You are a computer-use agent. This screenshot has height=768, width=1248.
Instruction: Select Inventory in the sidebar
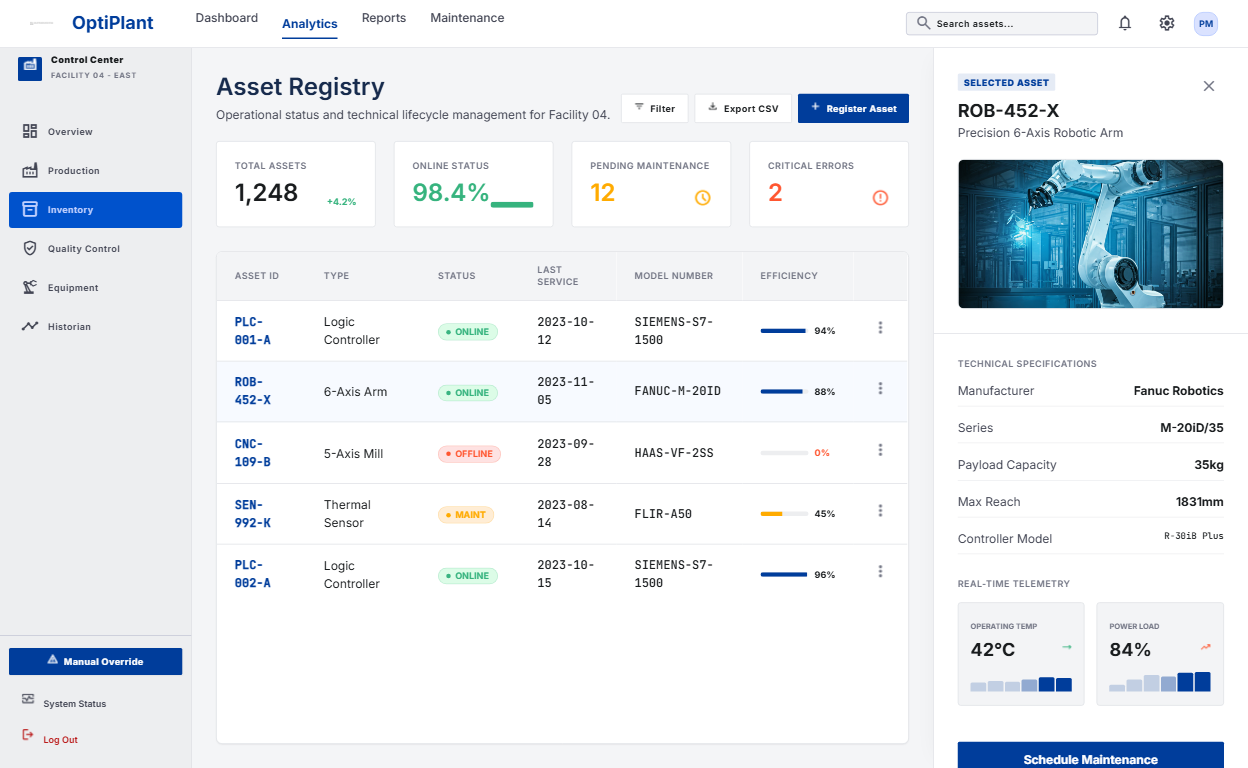pos(95,210)
